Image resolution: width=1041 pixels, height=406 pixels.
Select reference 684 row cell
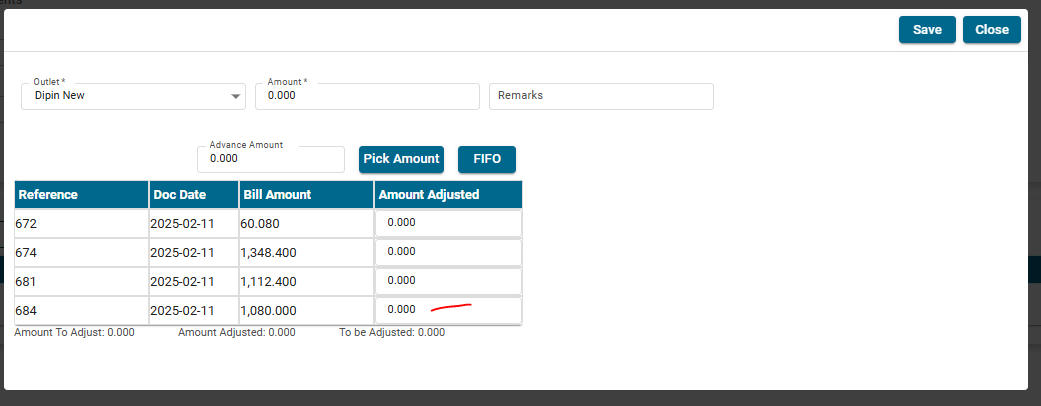point(82,310)
